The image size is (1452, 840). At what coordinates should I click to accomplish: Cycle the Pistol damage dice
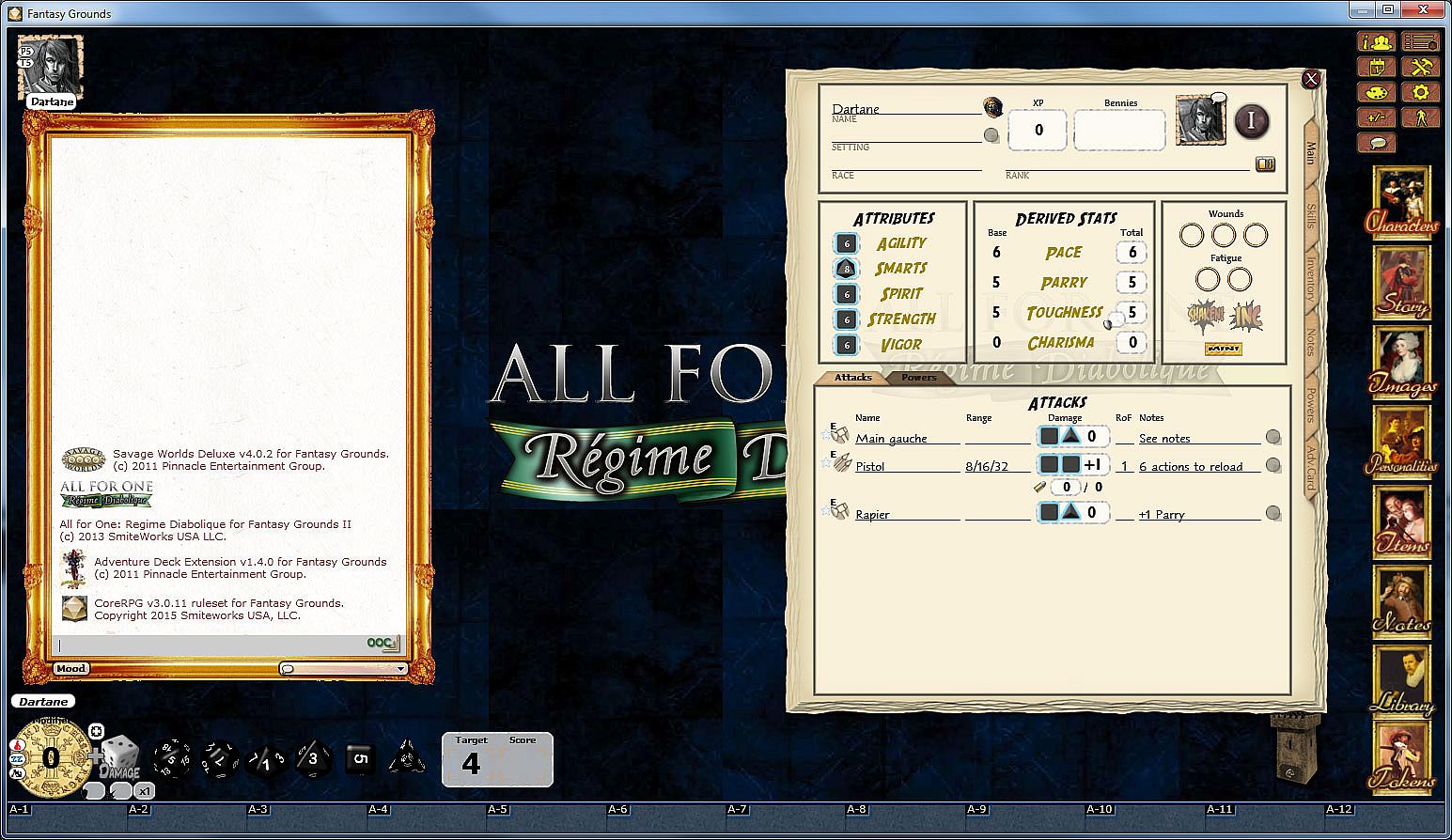pos(1060,464)
